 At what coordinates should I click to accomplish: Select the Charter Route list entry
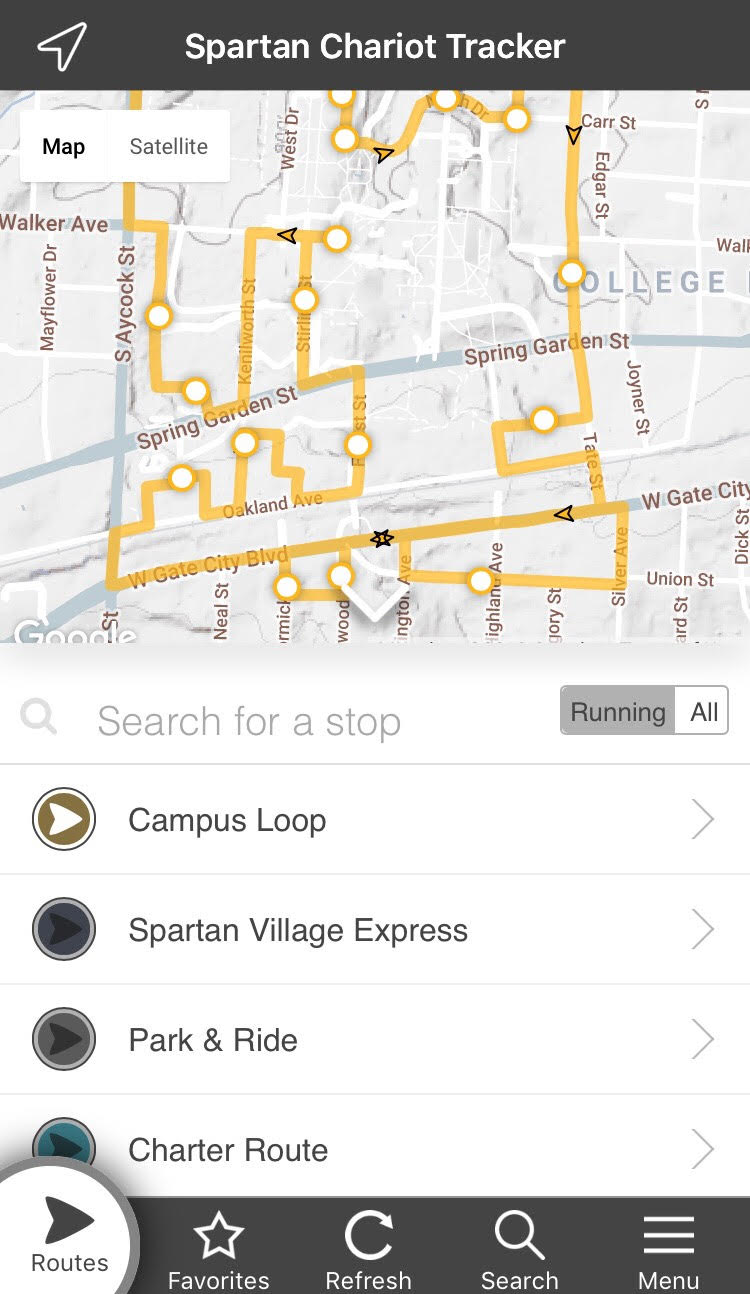click(228, 1150)
